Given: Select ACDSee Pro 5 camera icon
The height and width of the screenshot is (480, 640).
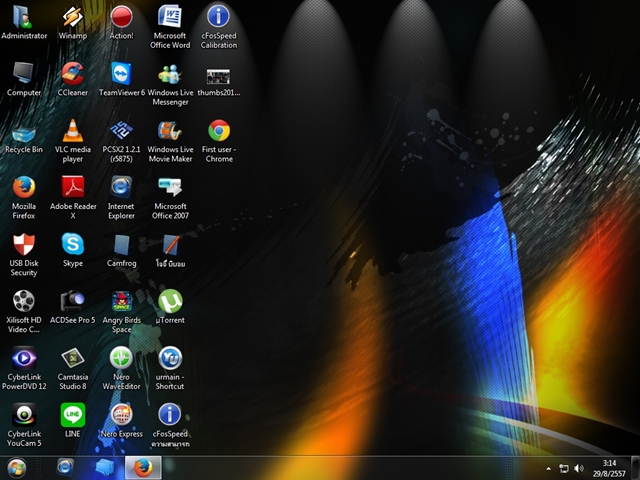Looking at the screenshot, I should (73, 301).
